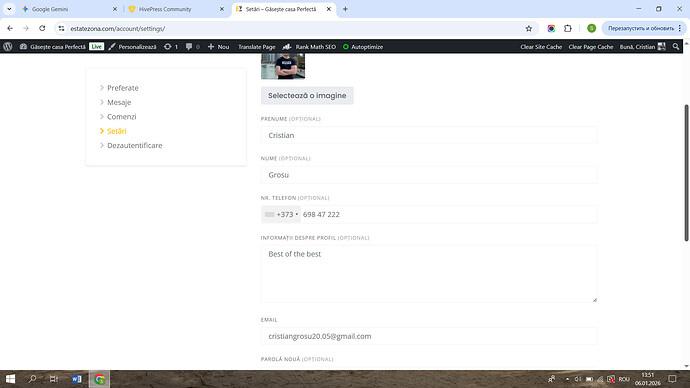Go back in browser history
The width and height of the screenshot is (690, 388).
pyautogui.click(x=10, y=28)
